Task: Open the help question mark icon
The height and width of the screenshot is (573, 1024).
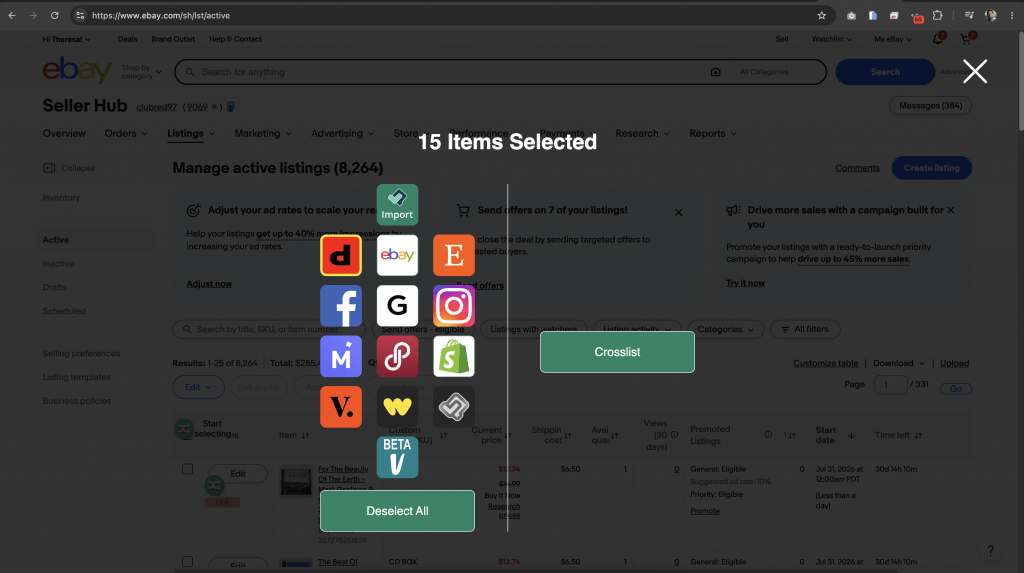Action: pyautogui.click(x=990, y=550)
